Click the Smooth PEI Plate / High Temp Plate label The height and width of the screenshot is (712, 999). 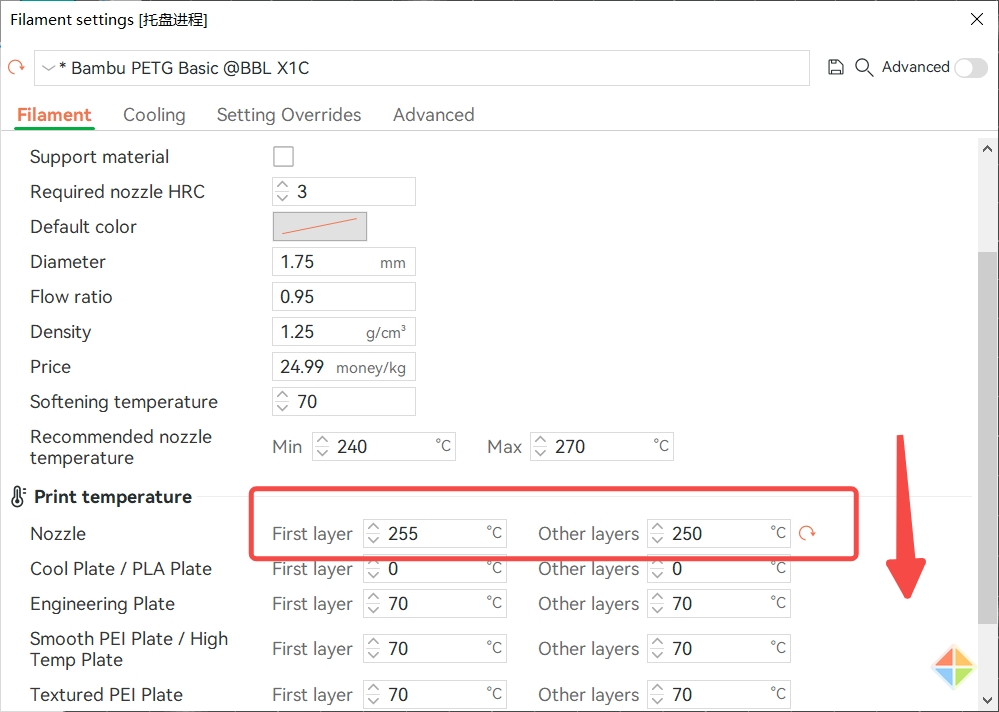click(x=129, y=649)
